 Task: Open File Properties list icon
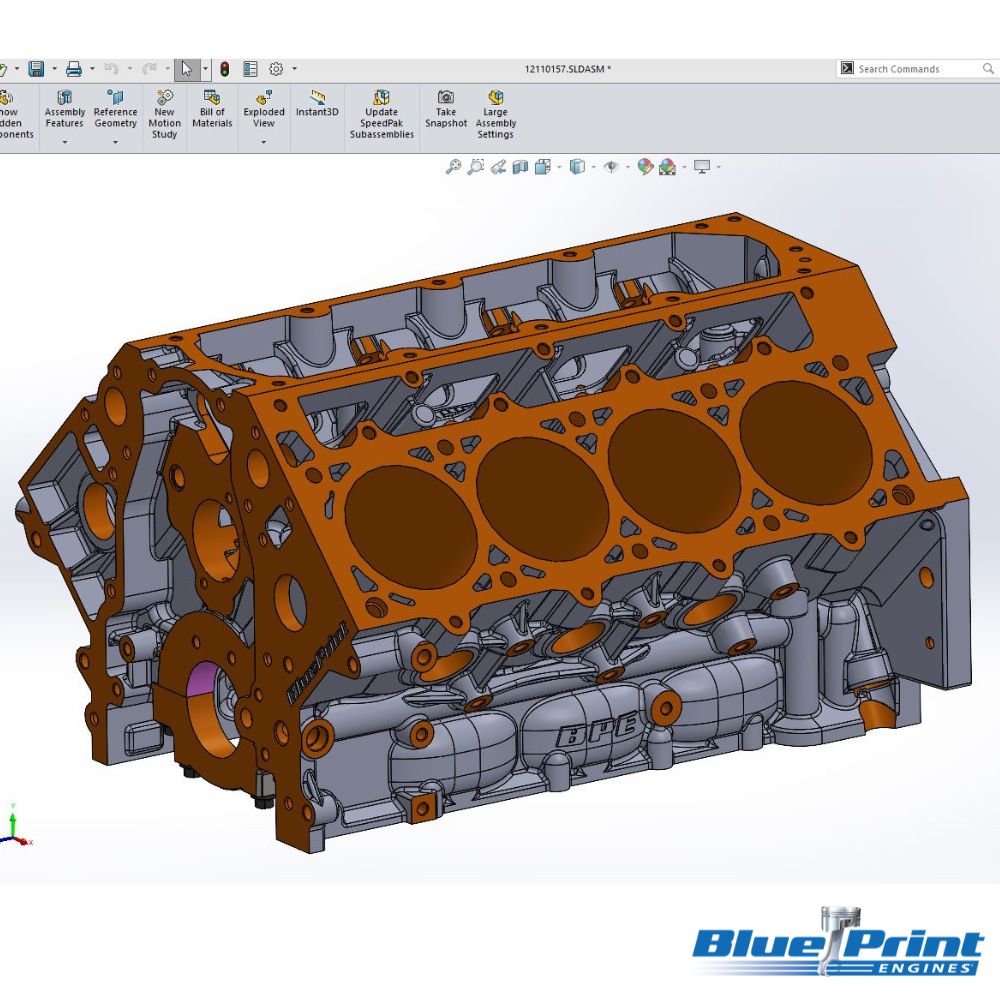(x=251, y=69)
